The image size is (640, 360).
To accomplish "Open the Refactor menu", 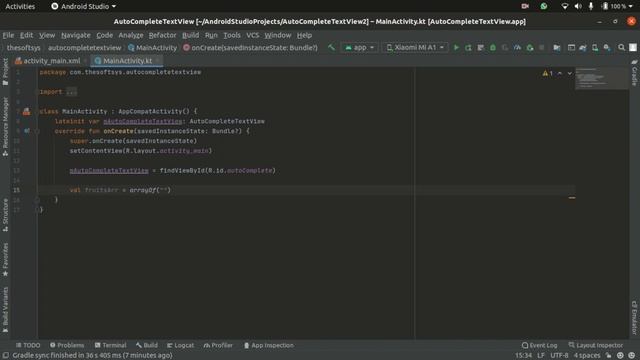I will [162, 36].
